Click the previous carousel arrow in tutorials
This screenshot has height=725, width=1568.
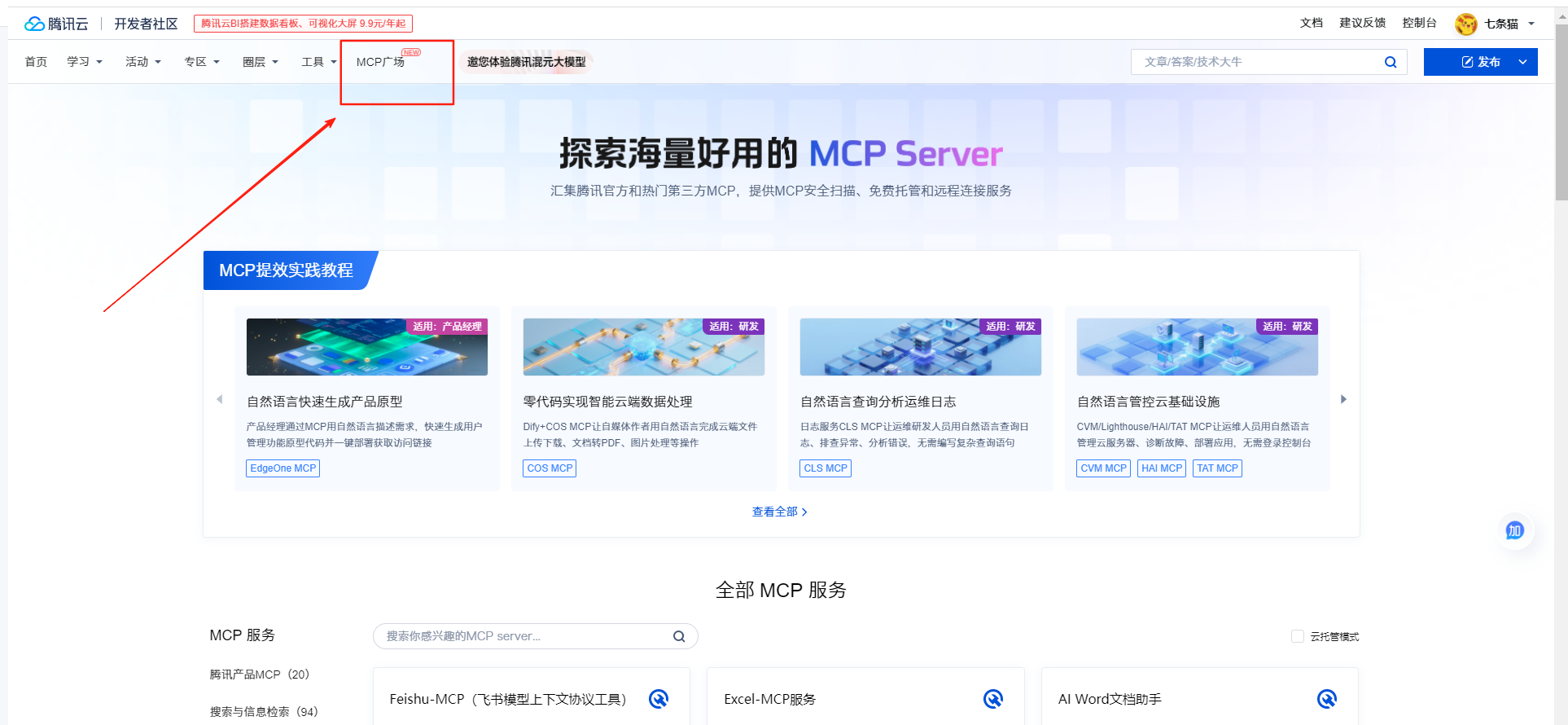click(219, 399)
